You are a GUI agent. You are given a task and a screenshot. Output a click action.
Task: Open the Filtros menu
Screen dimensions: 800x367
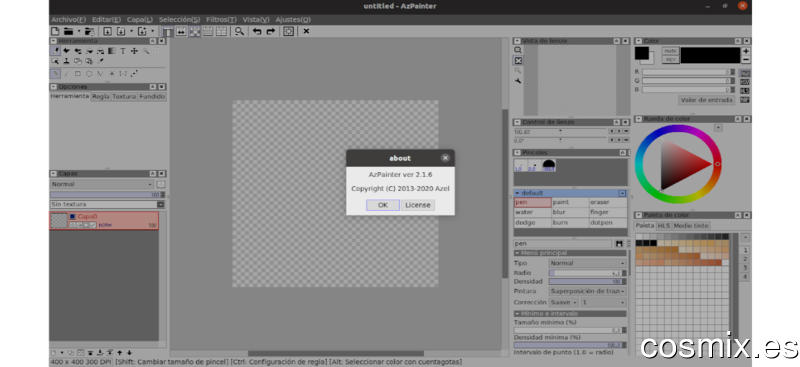click(x=221, y=19)
